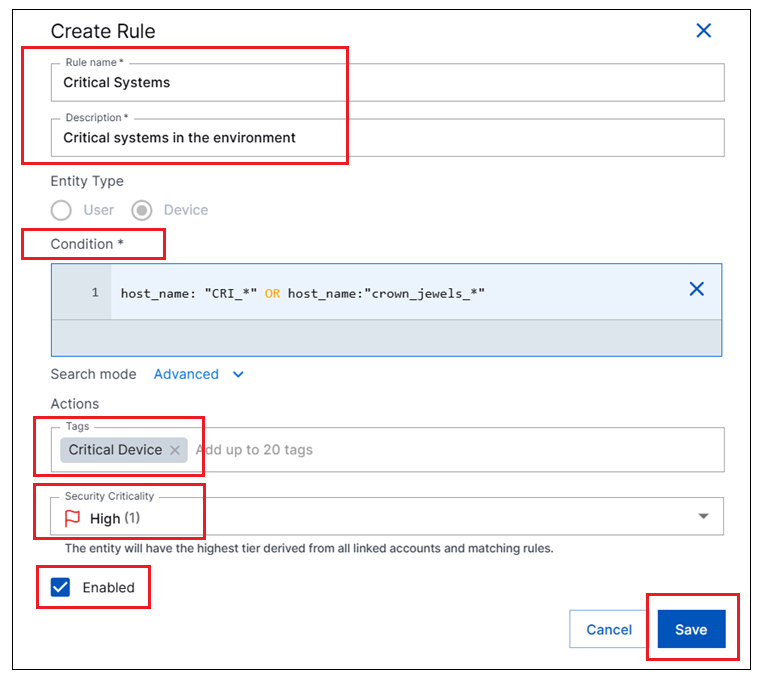Save the rule

691,629
